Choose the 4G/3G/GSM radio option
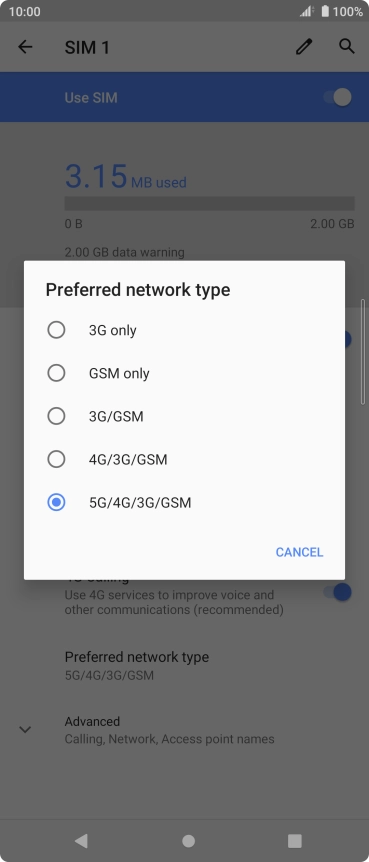The image size is (369, 862). pyautogui.click(x=56, y=459)
